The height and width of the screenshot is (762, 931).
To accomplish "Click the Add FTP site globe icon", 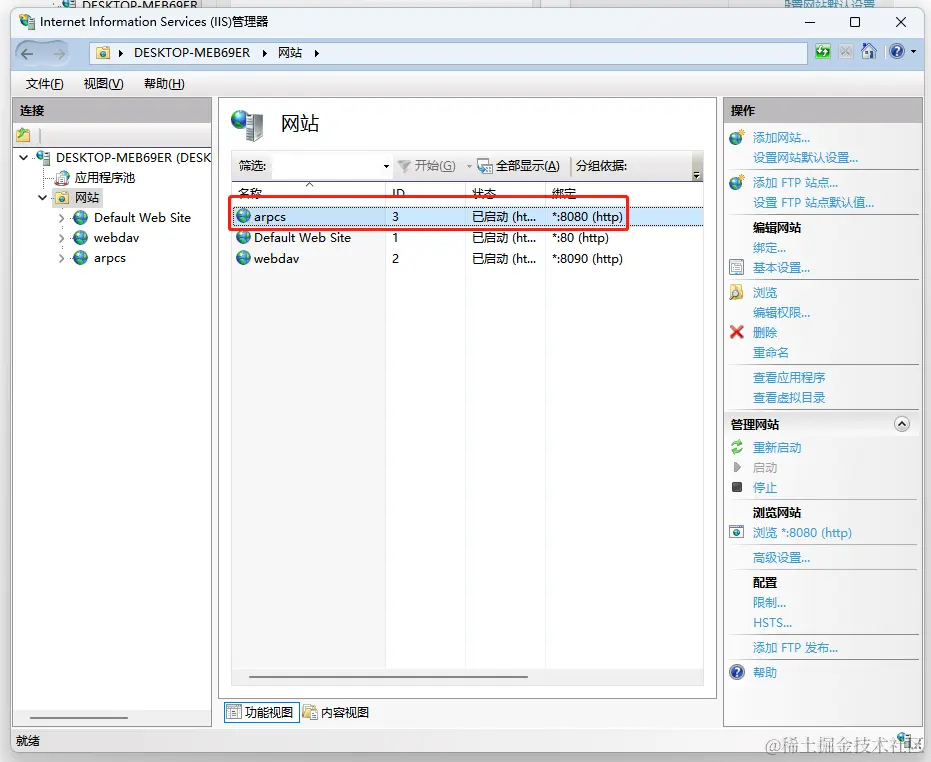I will click(737, 182).
